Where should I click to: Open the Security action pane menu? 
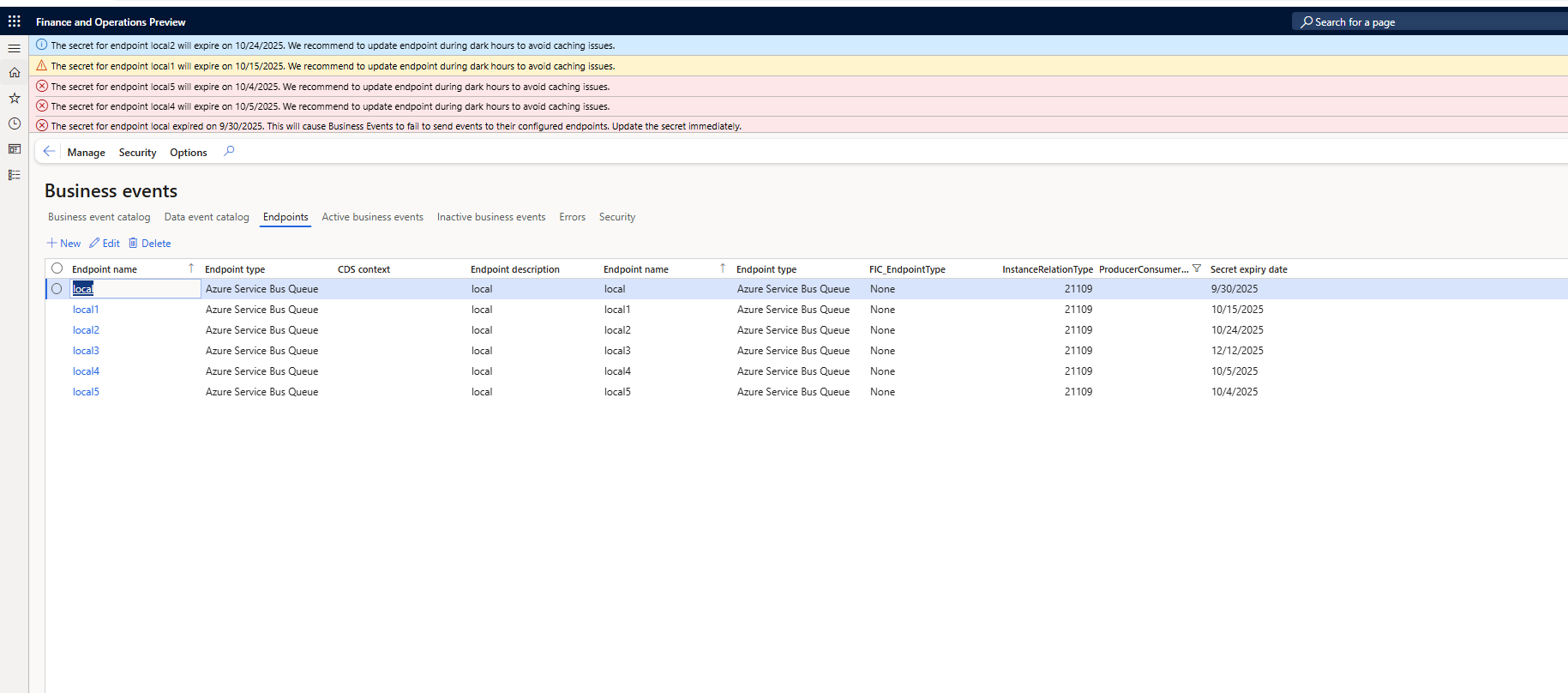pos(137,153)
